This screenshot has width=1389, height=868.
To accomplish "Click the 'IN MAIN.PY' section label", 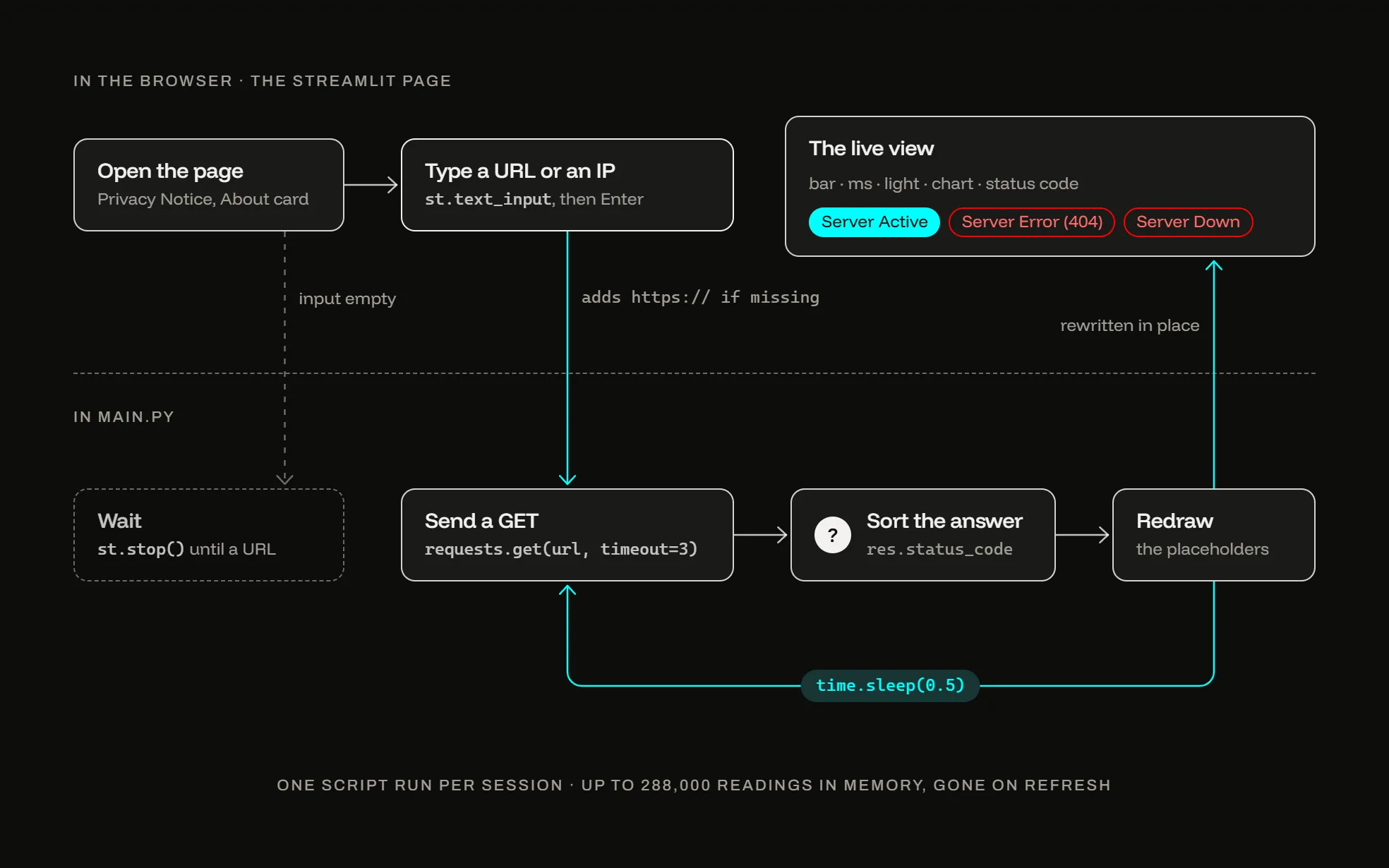I will [x=124, y=417].
